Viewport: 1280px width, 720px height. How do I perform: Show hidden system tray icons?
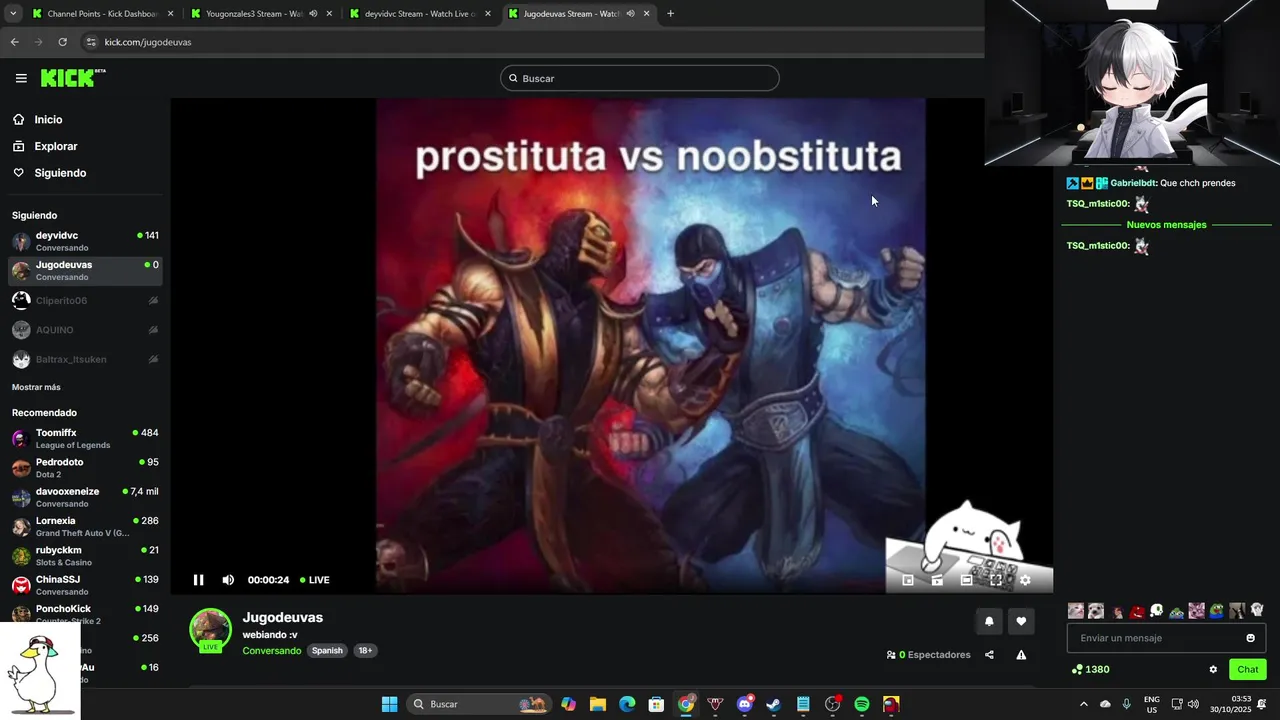click(1083, 704)
